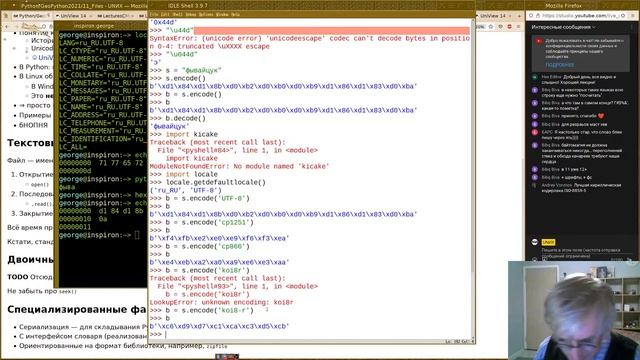Click the red adblock extension icon
The width and height of the screenshot is (640, 360).
pyautogui.click(x=509, y=27)
